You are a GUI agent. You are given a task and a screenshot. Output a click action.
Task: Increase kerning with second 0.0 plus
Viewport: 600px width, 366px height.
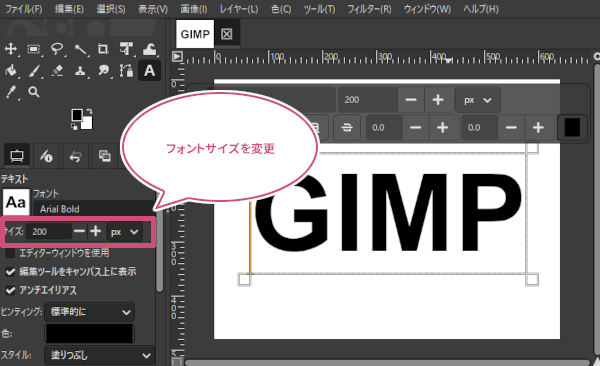[x=538, y=127]
